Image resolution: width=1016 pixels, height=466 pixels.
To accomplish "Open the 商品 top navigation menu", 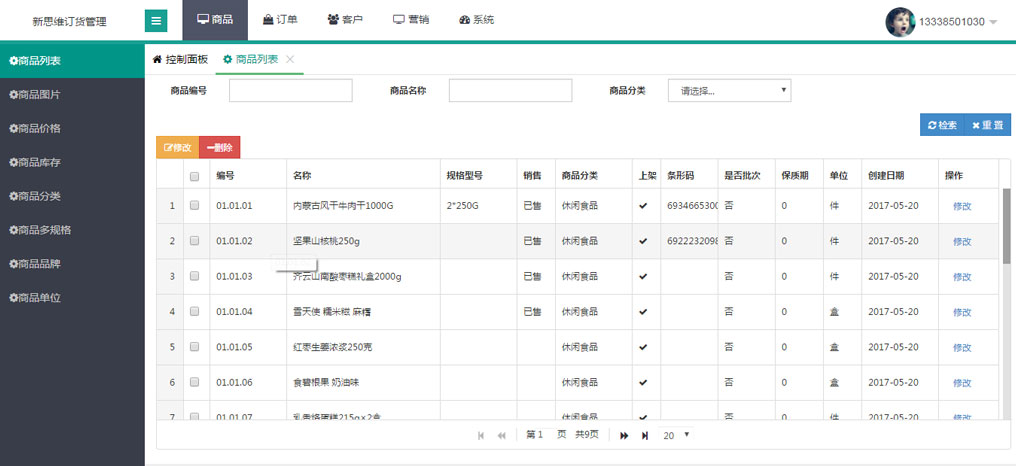I will 215,20.
